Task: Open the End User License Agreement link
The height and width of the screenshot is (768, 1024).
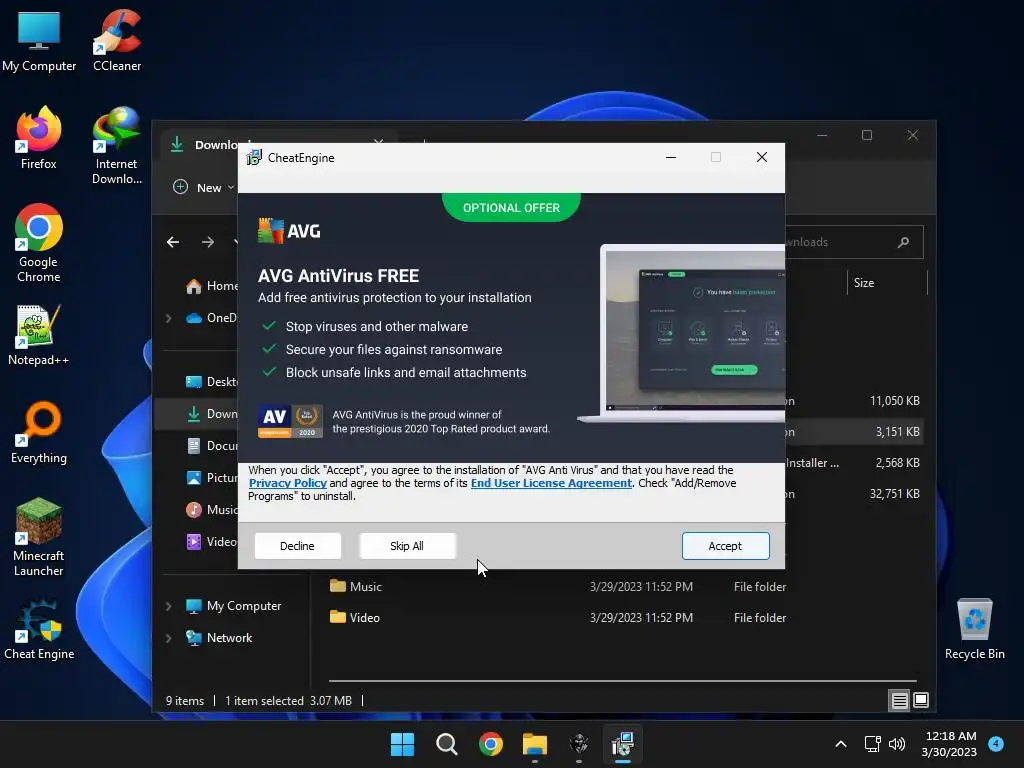Action: tap(551, 483)
